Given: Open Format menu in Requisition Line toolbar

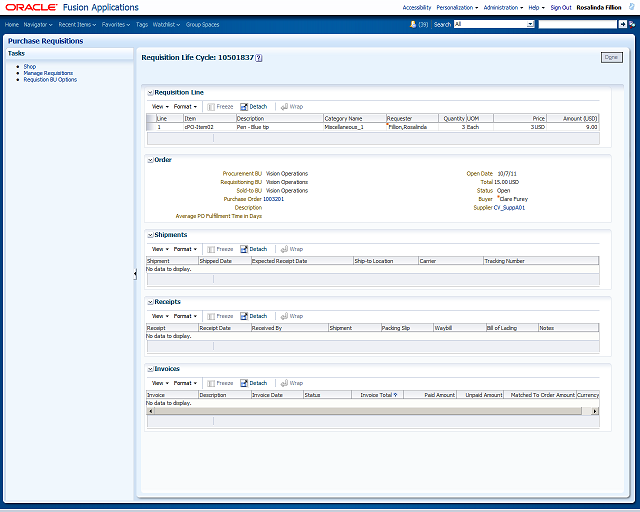Looking at the screenshot, I should 185,107.
